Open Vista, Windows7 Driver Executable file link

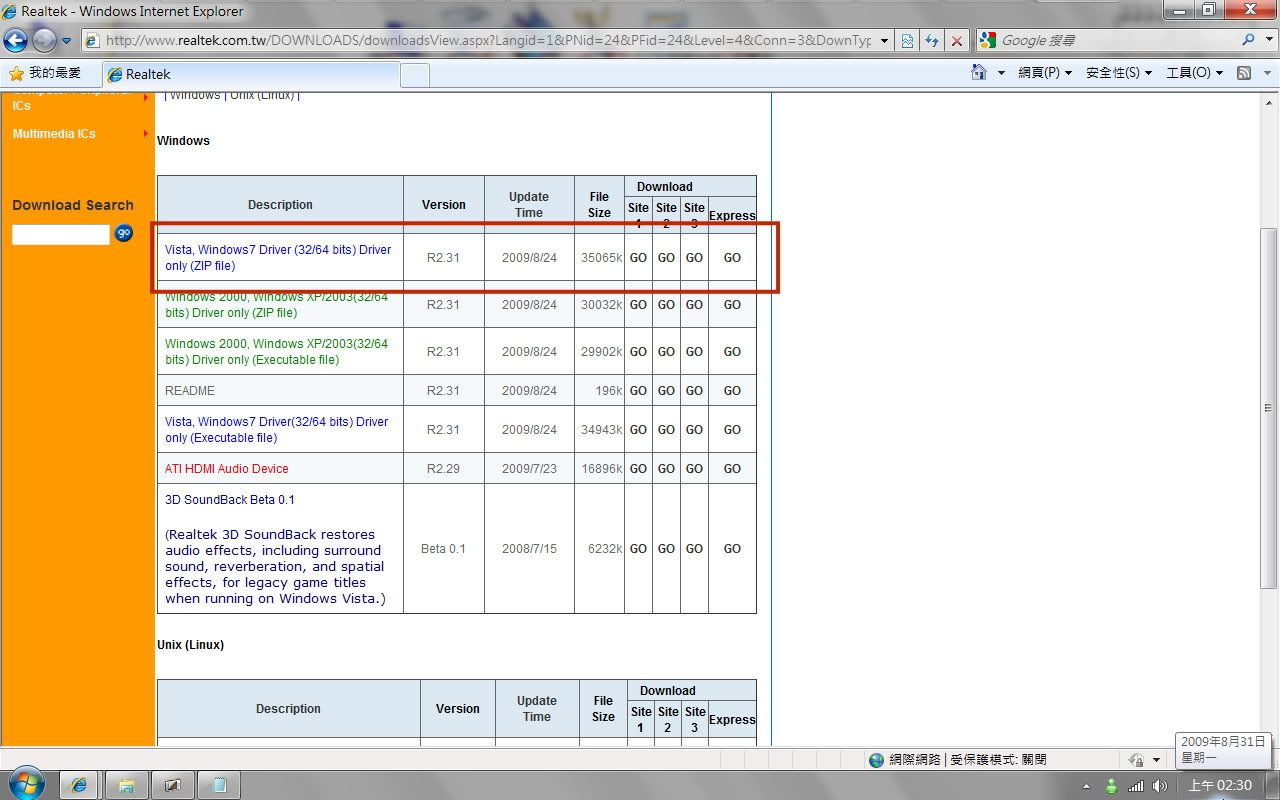pyautogui.click(x=276, y=430)
